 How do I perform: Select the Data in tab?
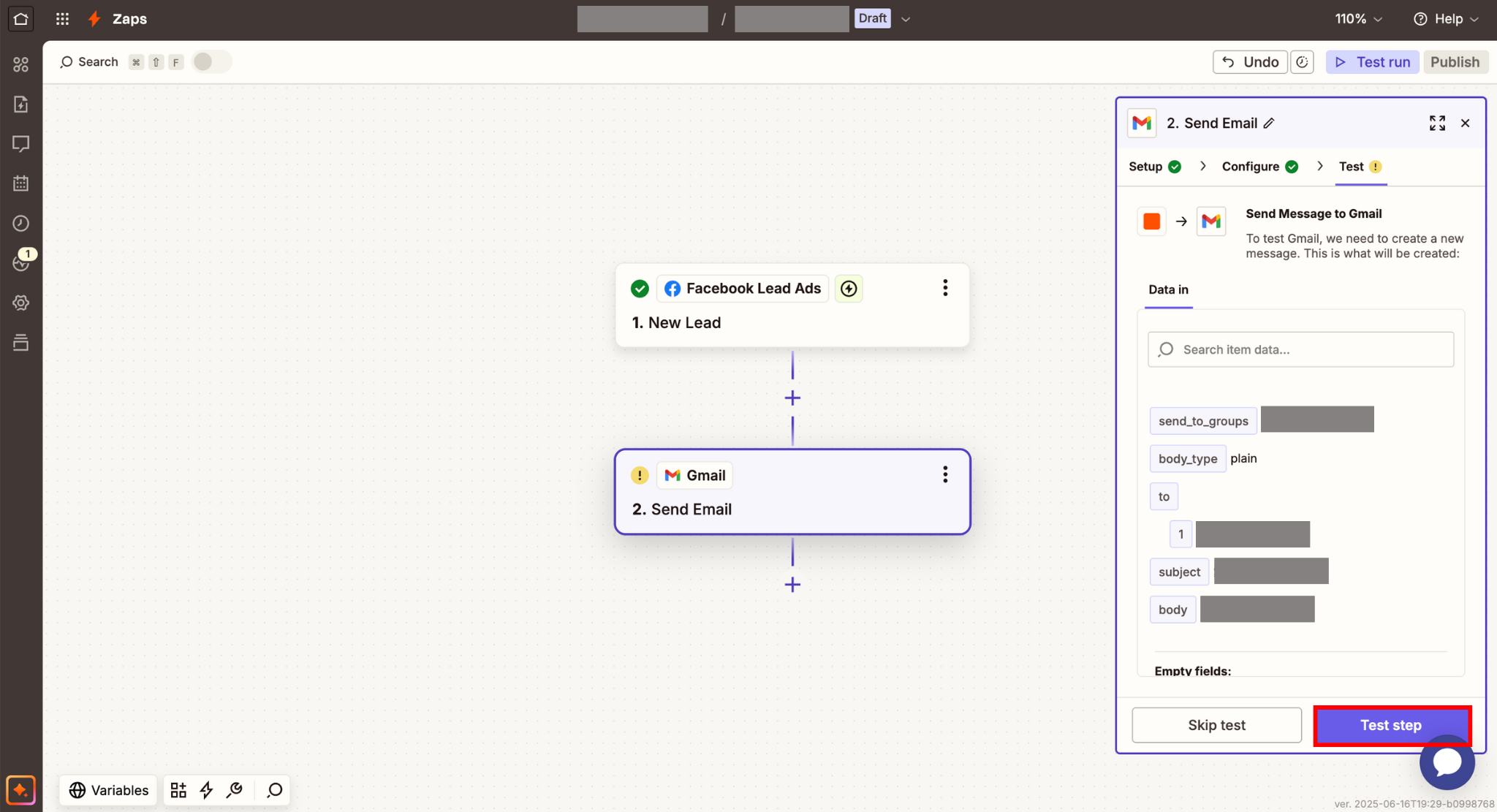tap(1168, 289)
